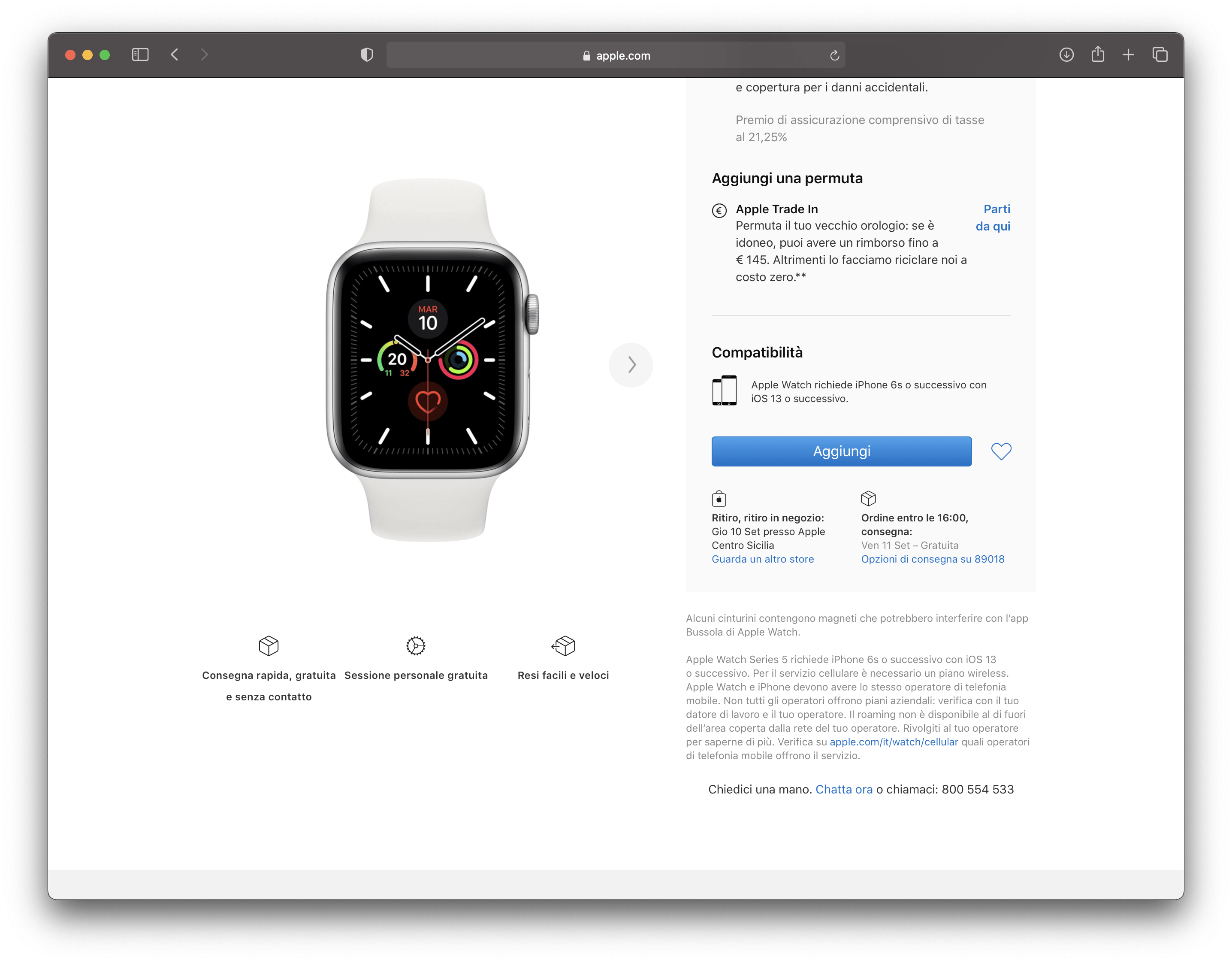Start trade-in via Parti da qui

tap(993, 217)
